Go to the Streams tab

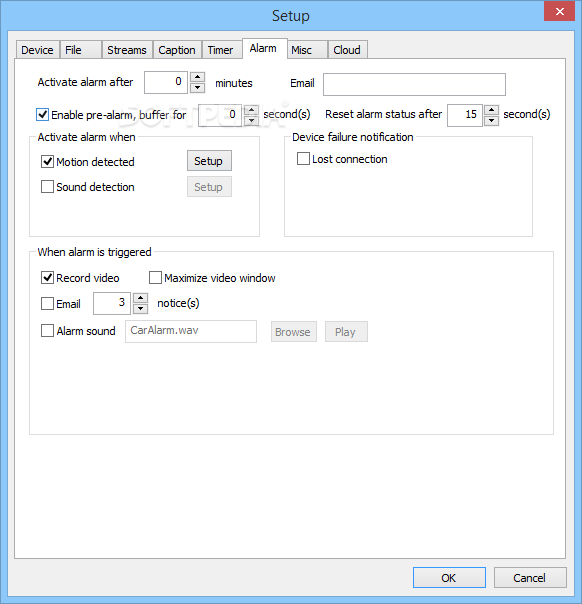click(127, 50)
